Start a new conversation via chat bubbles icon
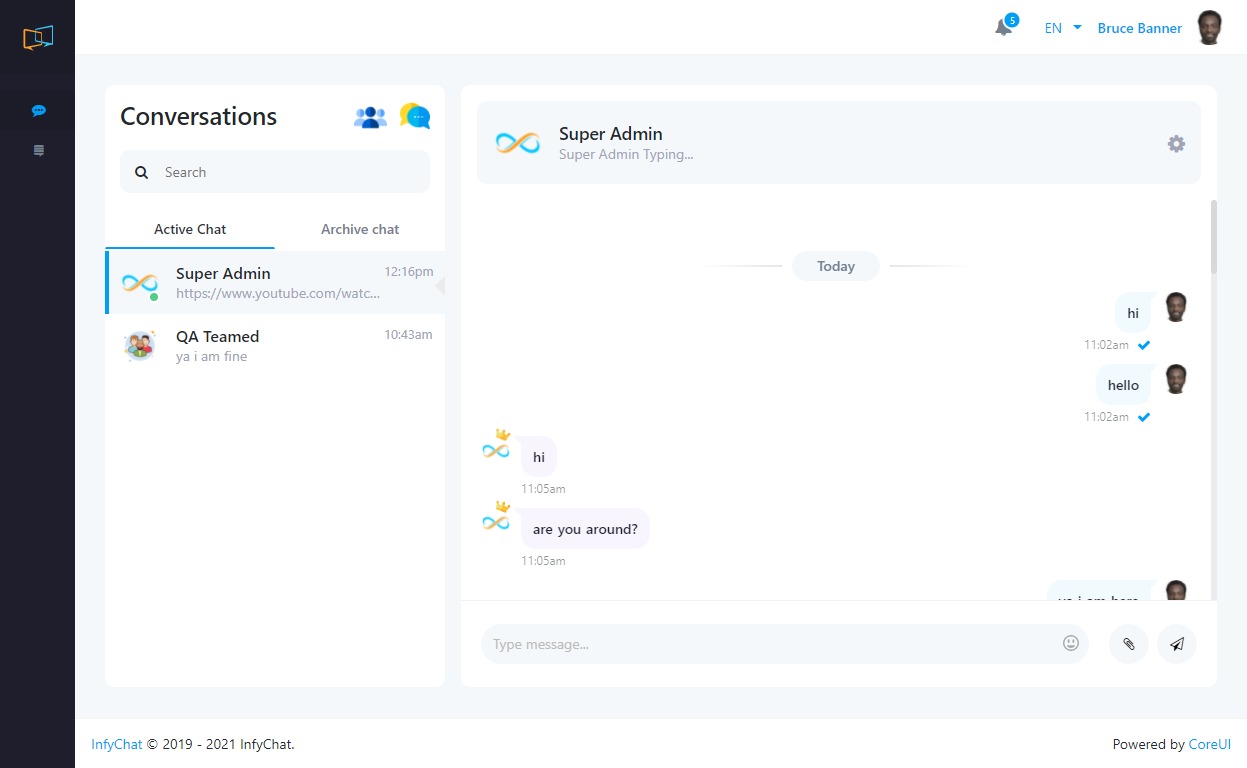 click(415, 117)
